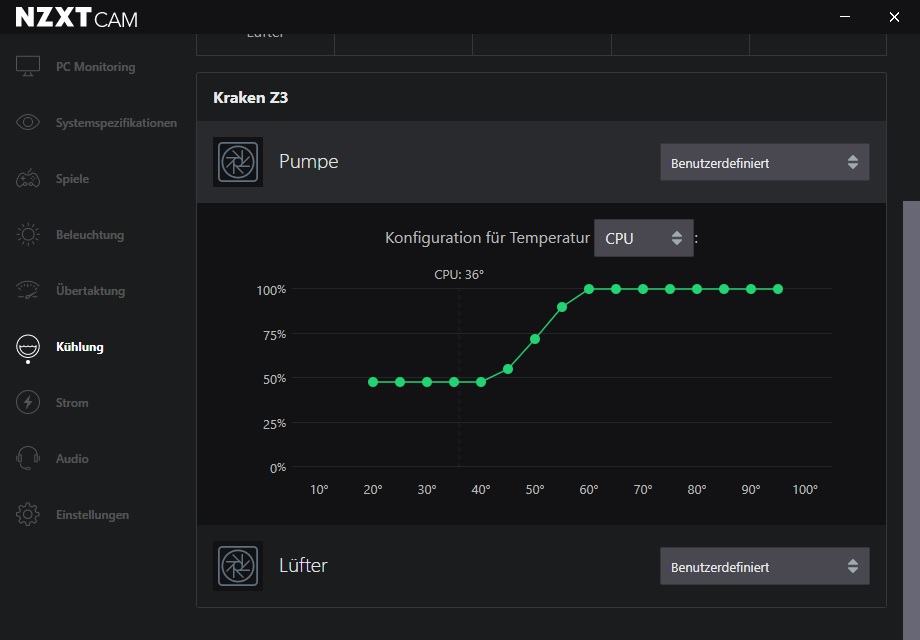Click the Pumpe label
Image resolution: width=920 pixels, height=640 pixels.
point(309,161)
